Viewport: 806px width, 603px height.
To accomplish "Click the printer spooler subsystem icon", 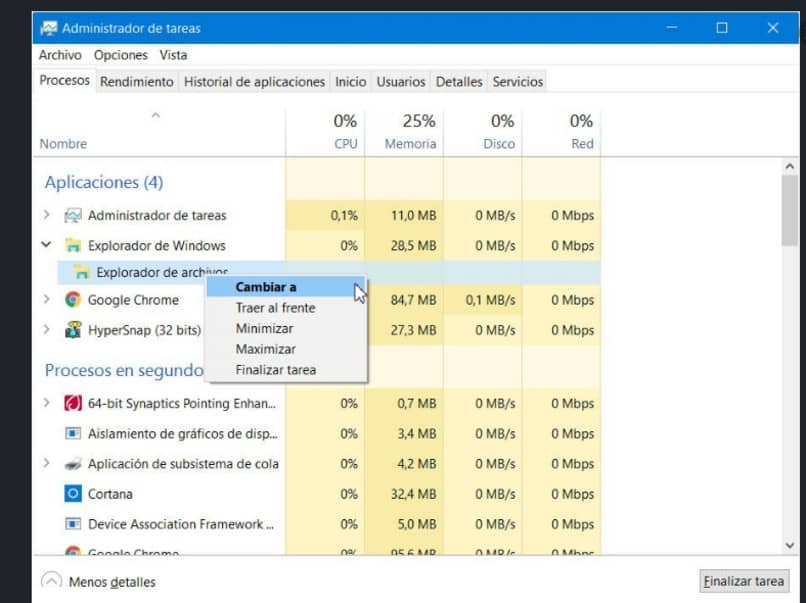I will 72,464.
